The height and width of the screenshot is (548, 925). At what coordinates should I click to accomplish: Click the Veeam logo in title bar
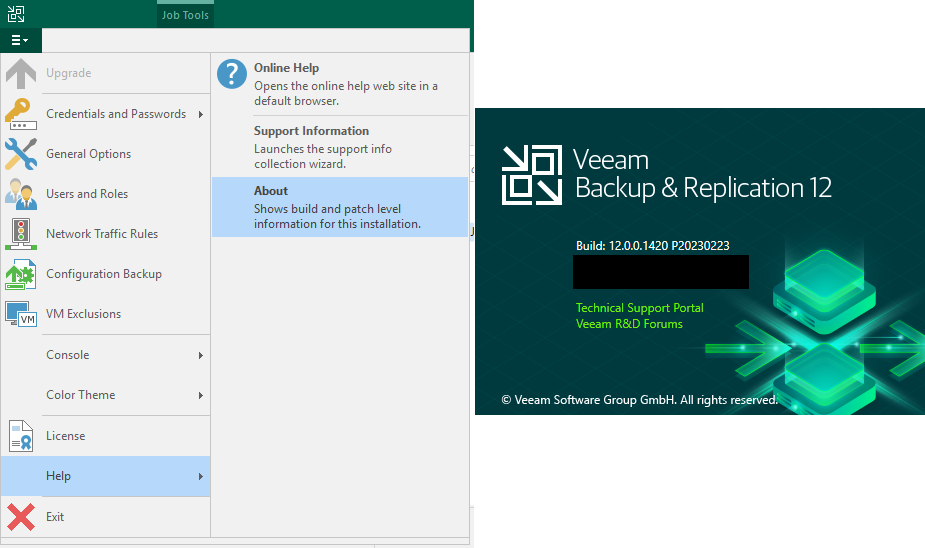(x=16, y=14)
